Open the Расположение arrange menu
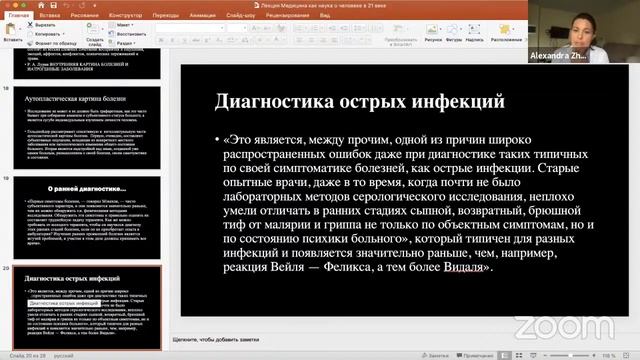 click(x=506, y=33)
